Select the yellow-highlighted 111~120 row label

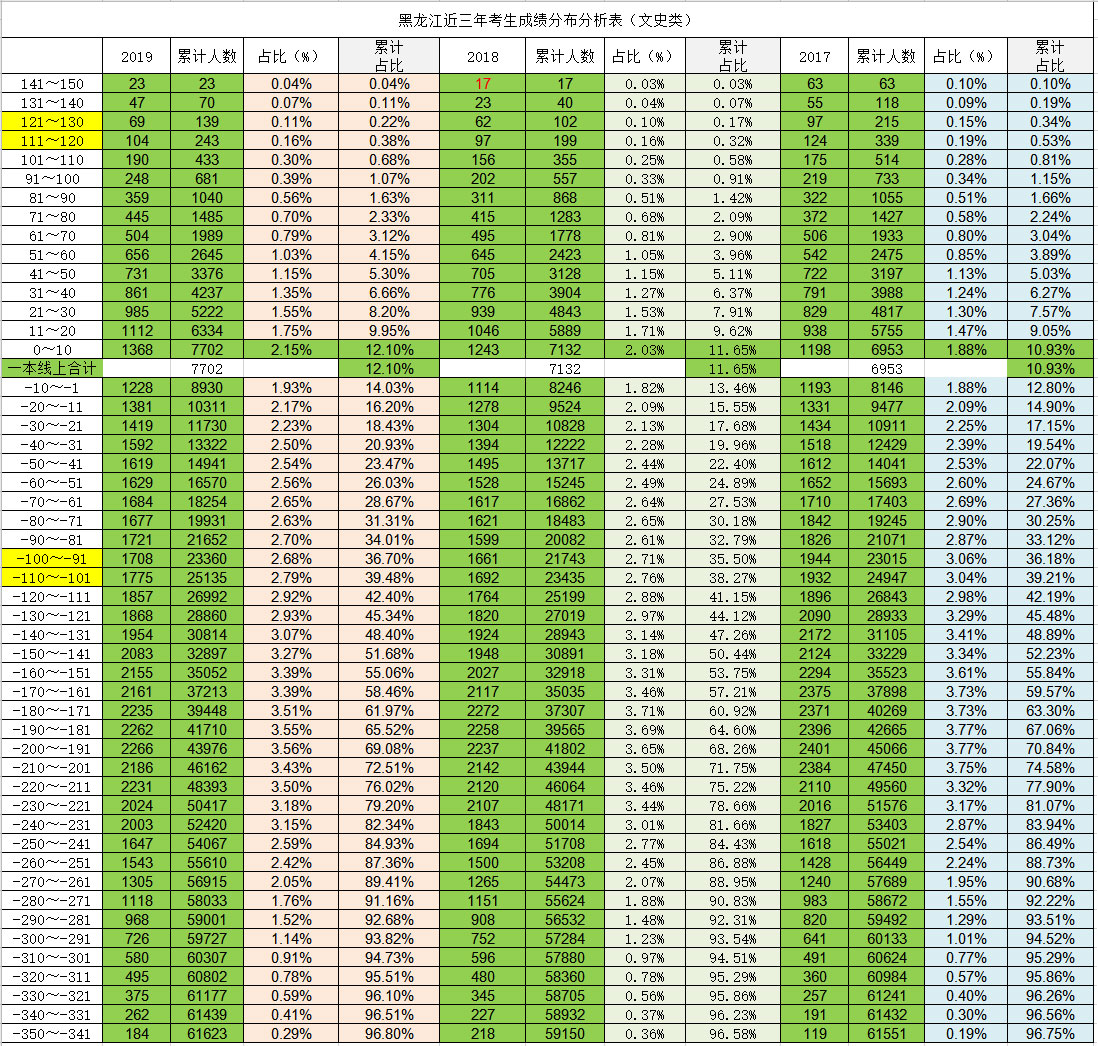pos(52,141)
